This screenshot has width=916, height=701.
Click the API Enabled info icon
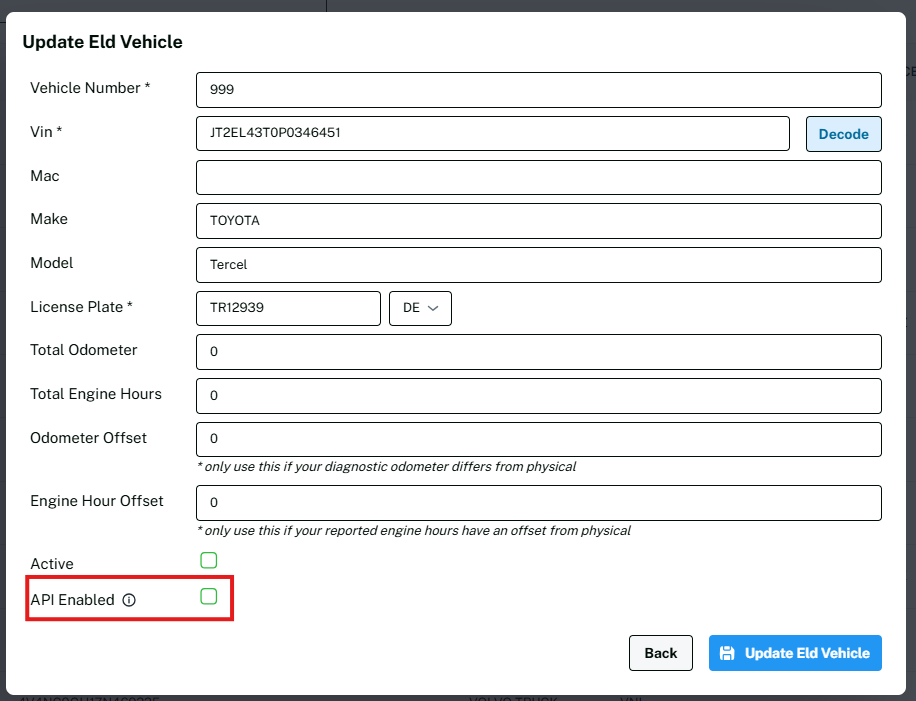(x=129, y=601)
